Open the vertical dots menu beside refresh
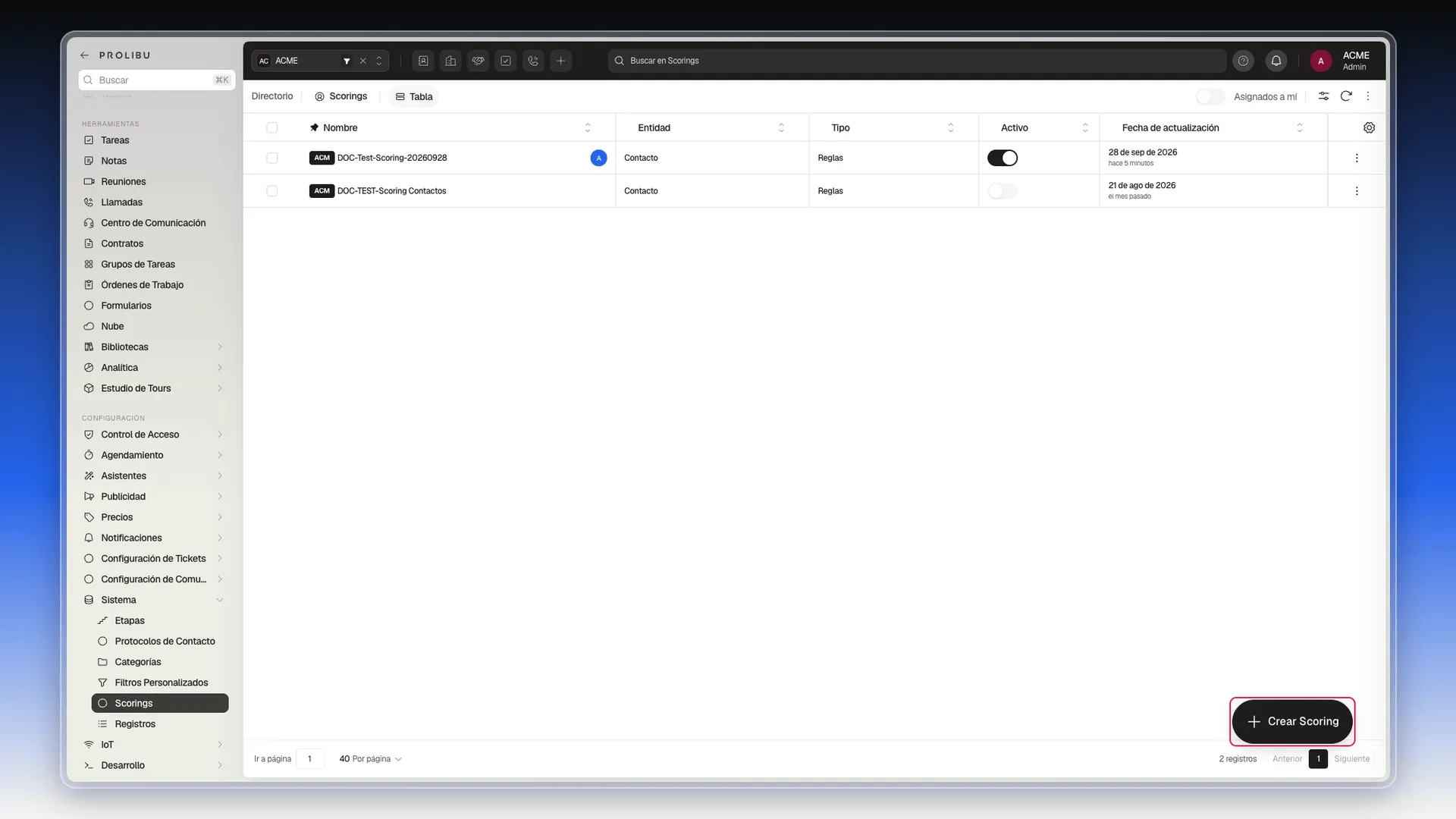The width and height of the screenshot is (1456, 819). [1368, 96]
